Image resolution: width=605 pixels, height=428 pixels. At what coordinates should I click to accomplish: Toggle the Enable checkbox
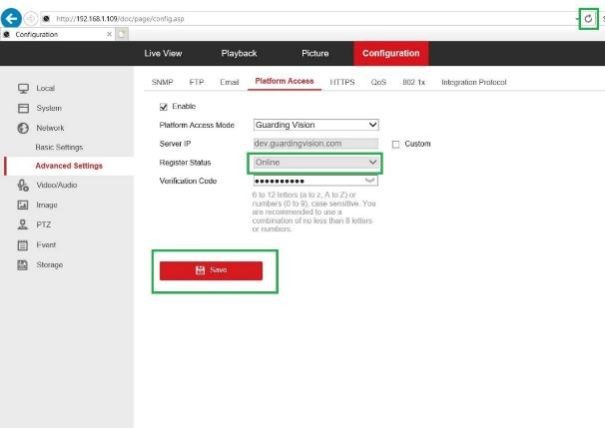[164, 107]
